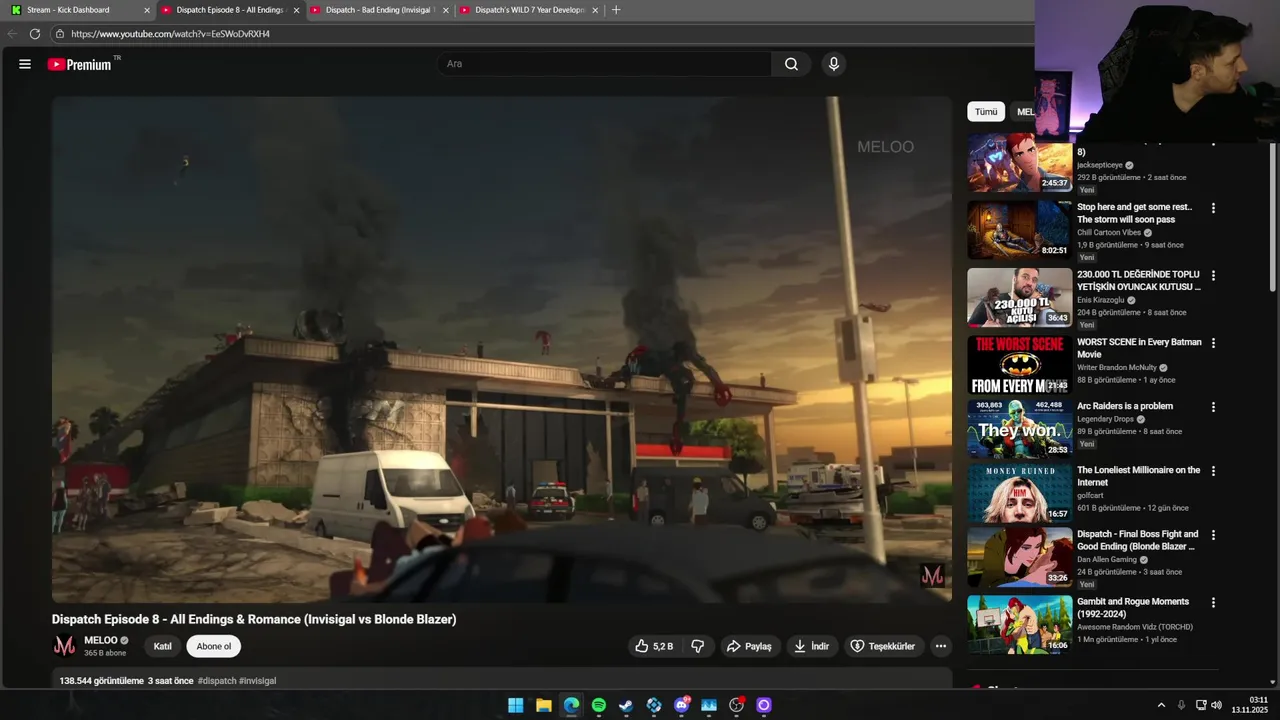Open WORST SCENE in Every Batman Movie title
This screenshot has width=1280, height=720.
click(x=1139, y=348)
